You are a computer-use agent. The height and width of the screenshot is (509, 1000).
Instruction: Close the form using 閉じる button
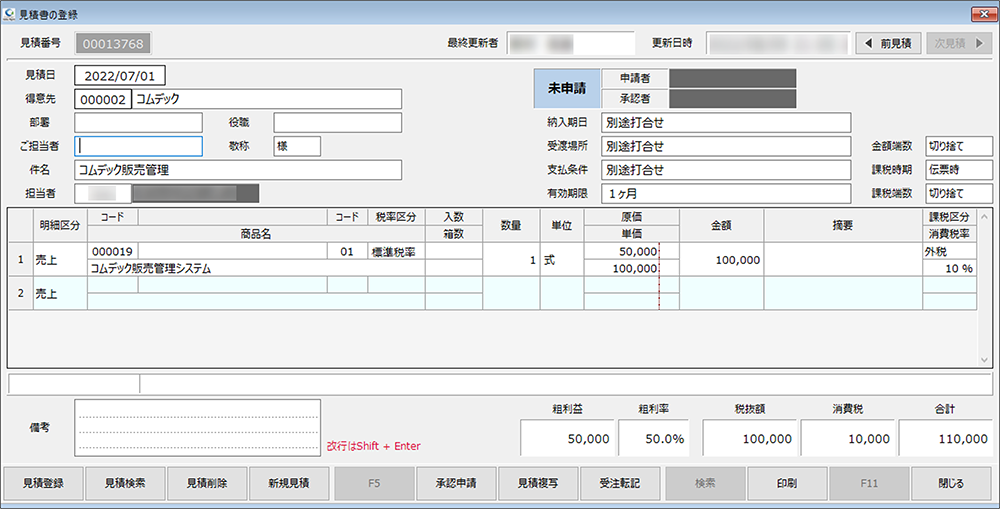point(951,483)
